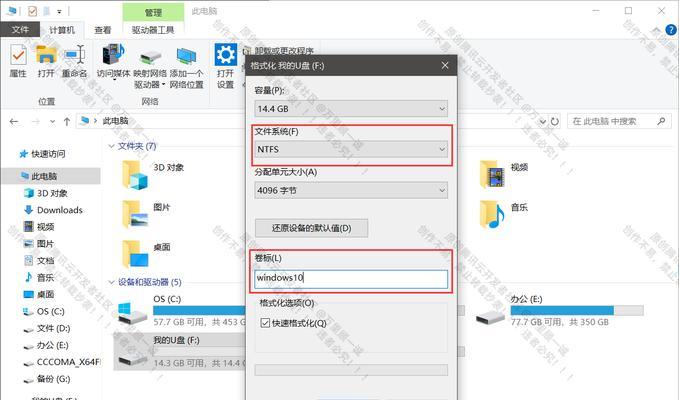Open Allocation unit size 4096 字节 dropdown
The height and width of the screenshot is (400, 679).
[x=351, y=190]
